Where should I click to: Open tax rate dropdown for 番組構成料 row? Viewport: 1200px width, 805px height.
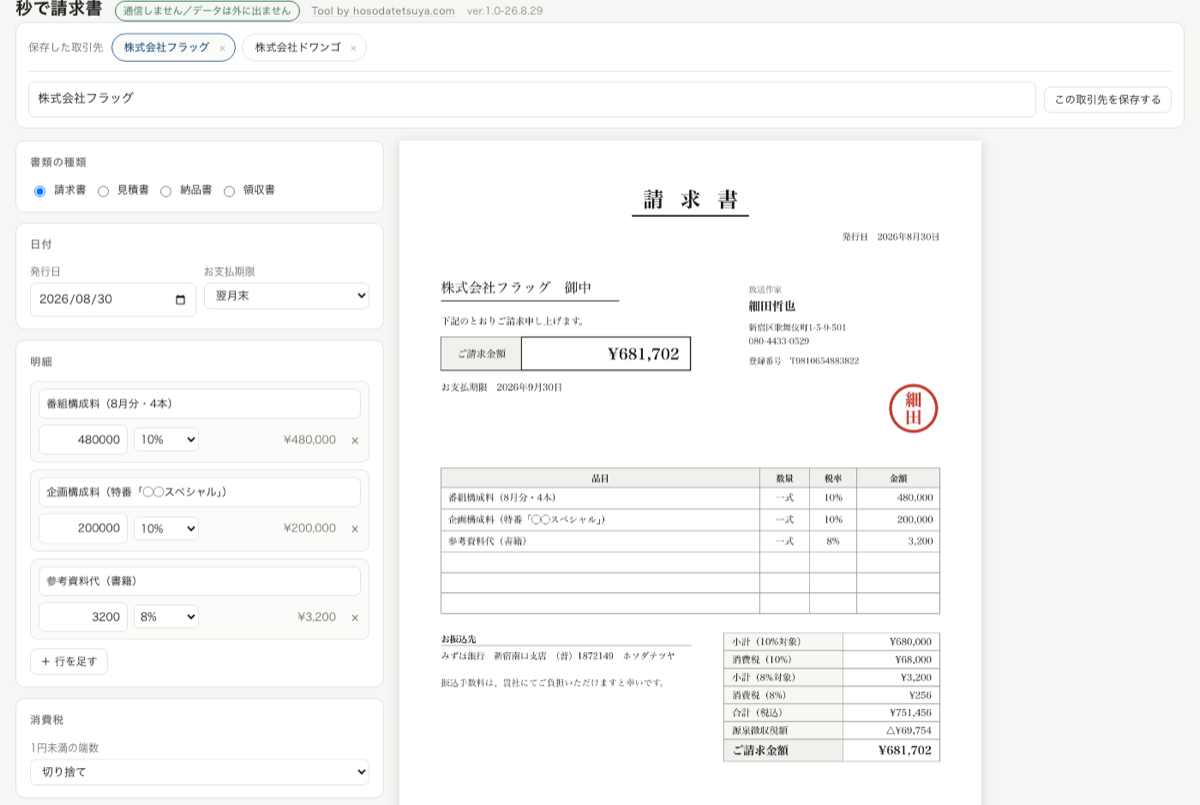point(166,440)
